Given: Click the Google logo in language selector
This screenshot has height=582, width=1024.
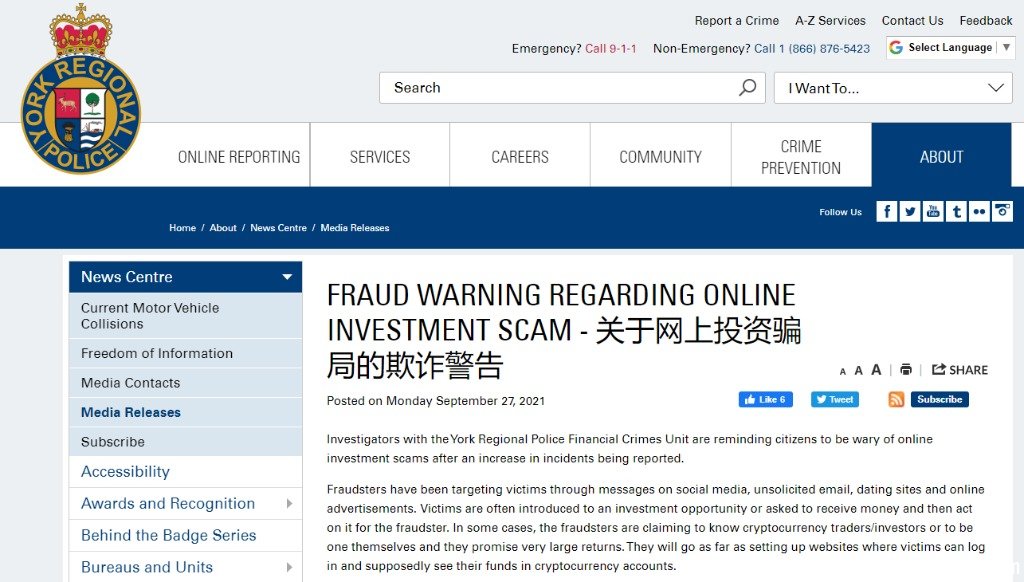Looking at the screenshot, I should (x=896, y=48).
